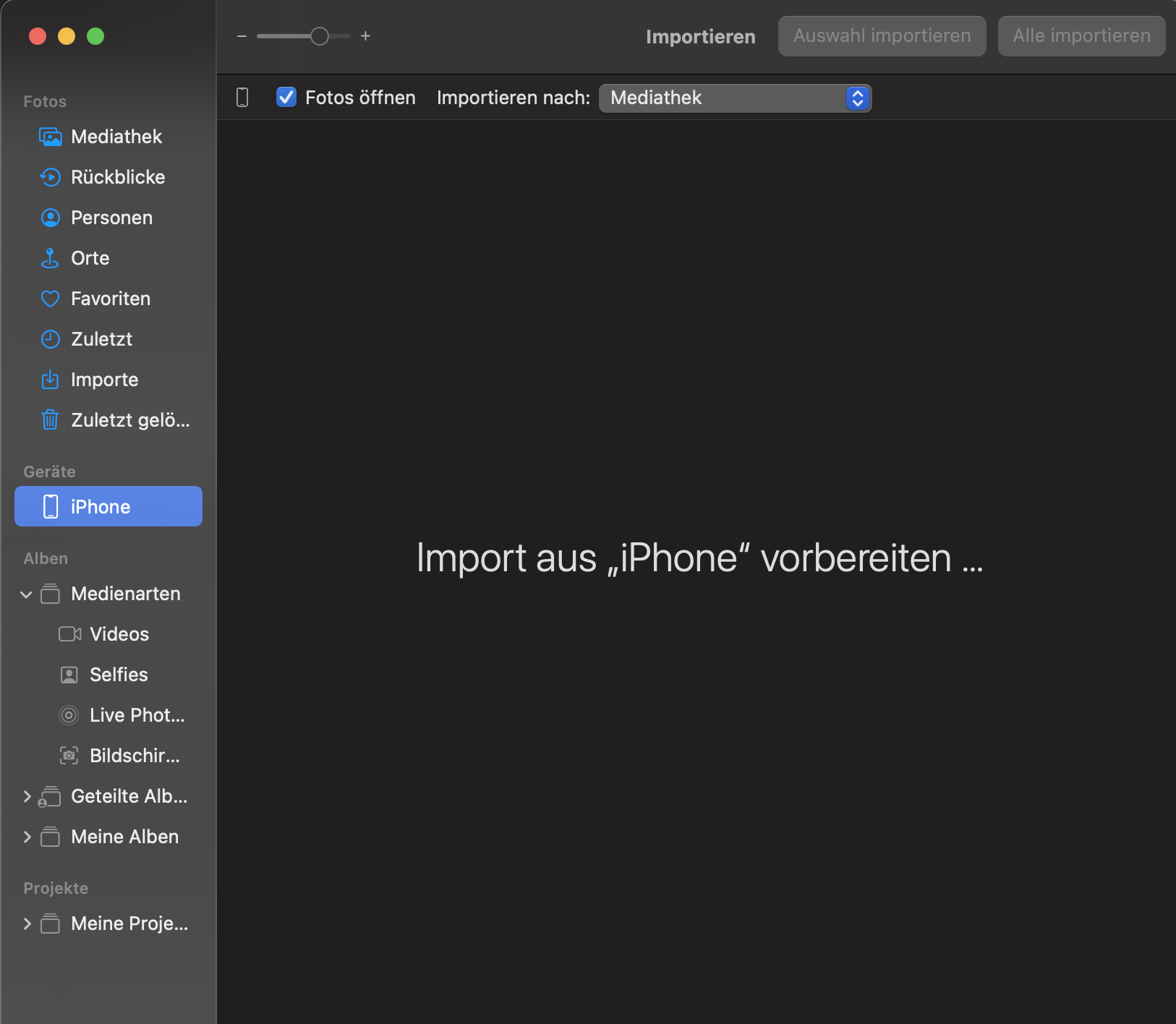Select Mediathek in the sidebar
Screen dimensions: 1176x1024
pos(108,137)
